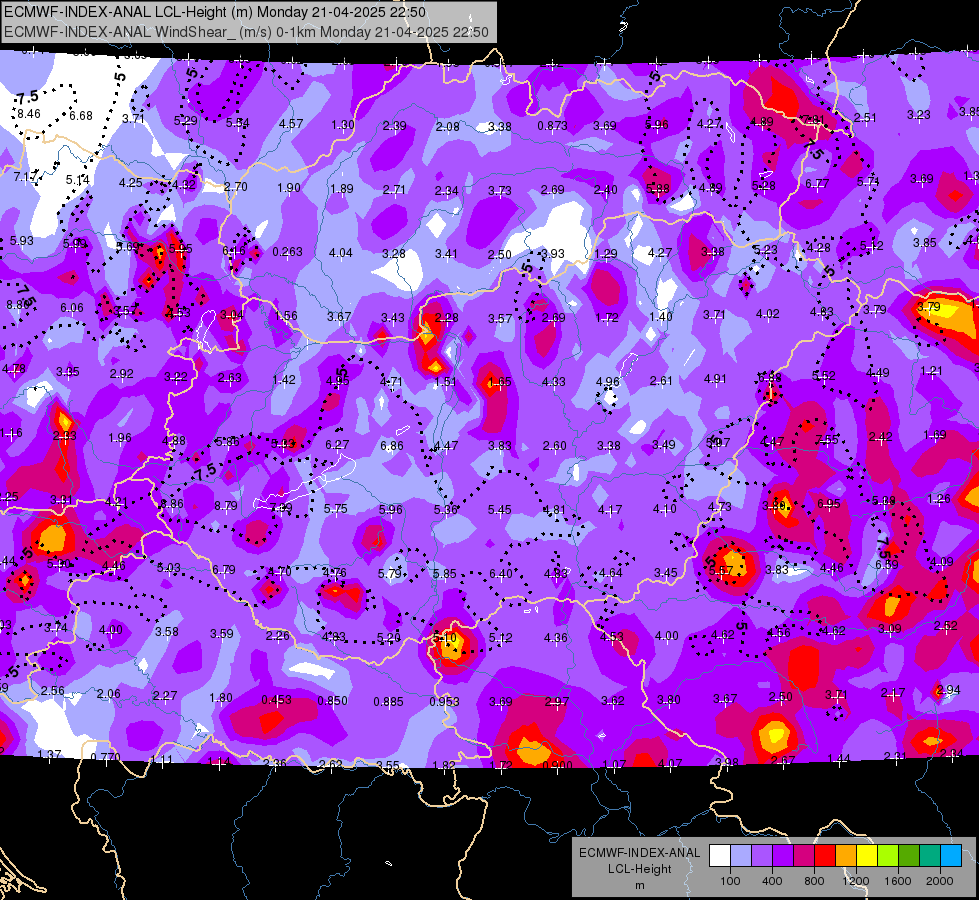Click the wind shear value 0.770
The image size is (979, 900).
[x=105, y=758]
